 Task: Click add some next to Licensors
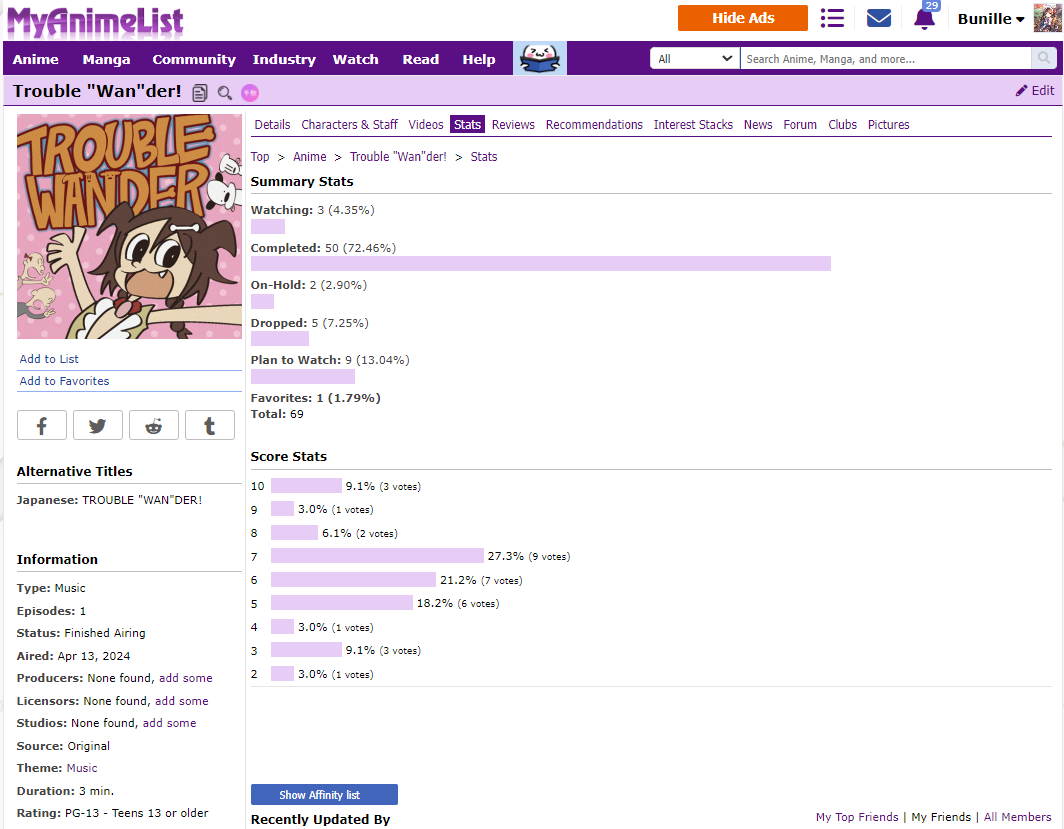click(181, 701)
